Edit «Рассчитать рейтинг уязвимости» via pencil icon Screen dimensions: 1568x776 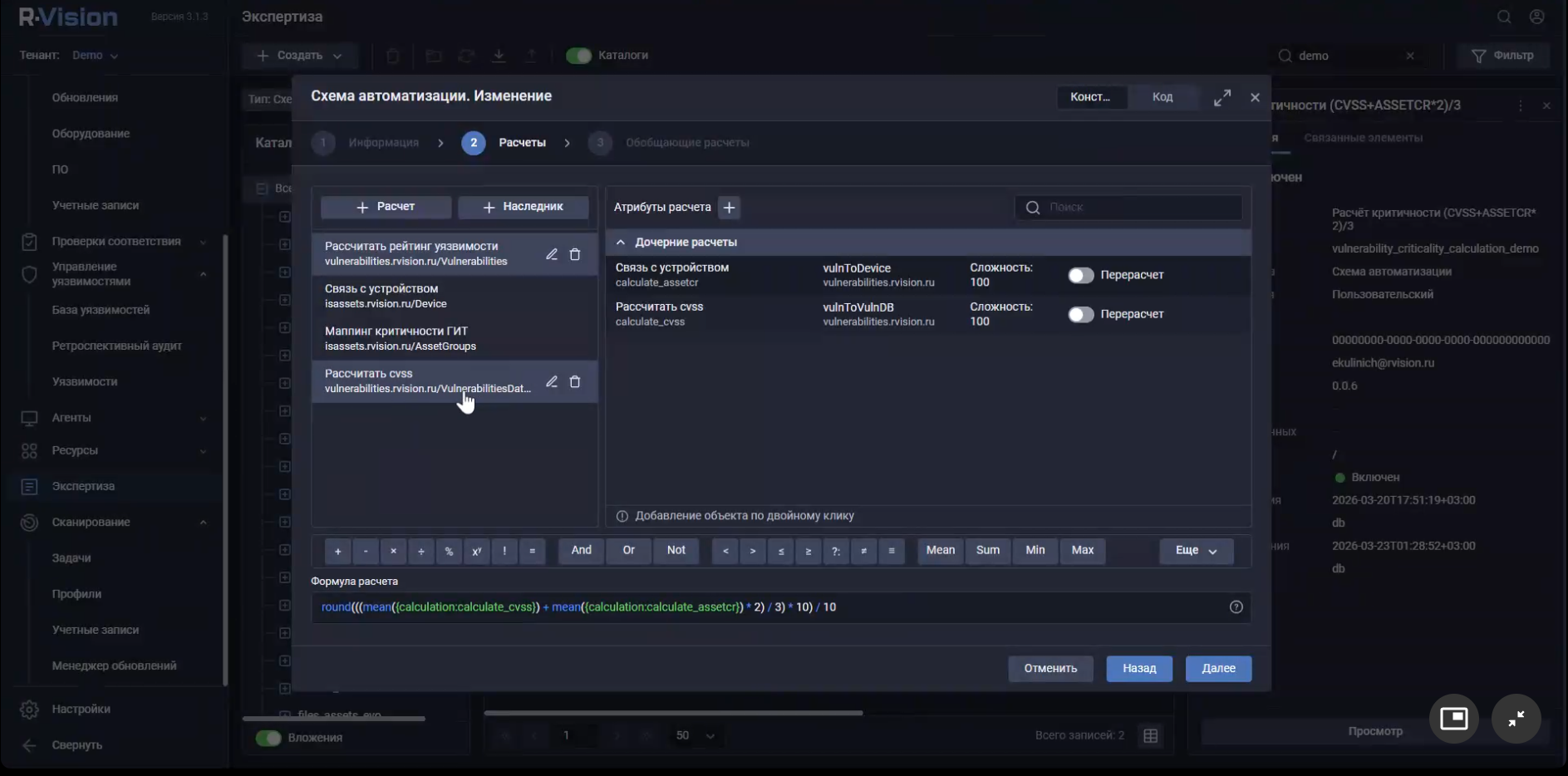pos(552,254)
